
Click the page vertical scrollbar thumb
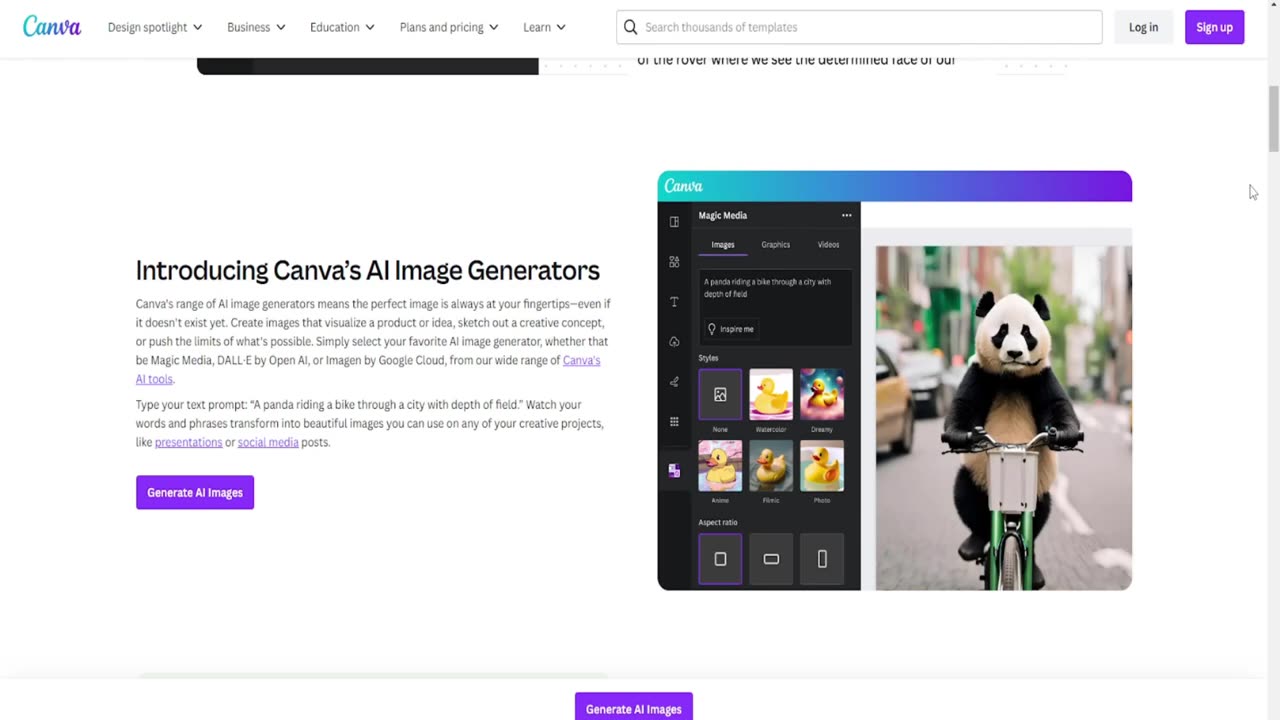point(1273,118)
